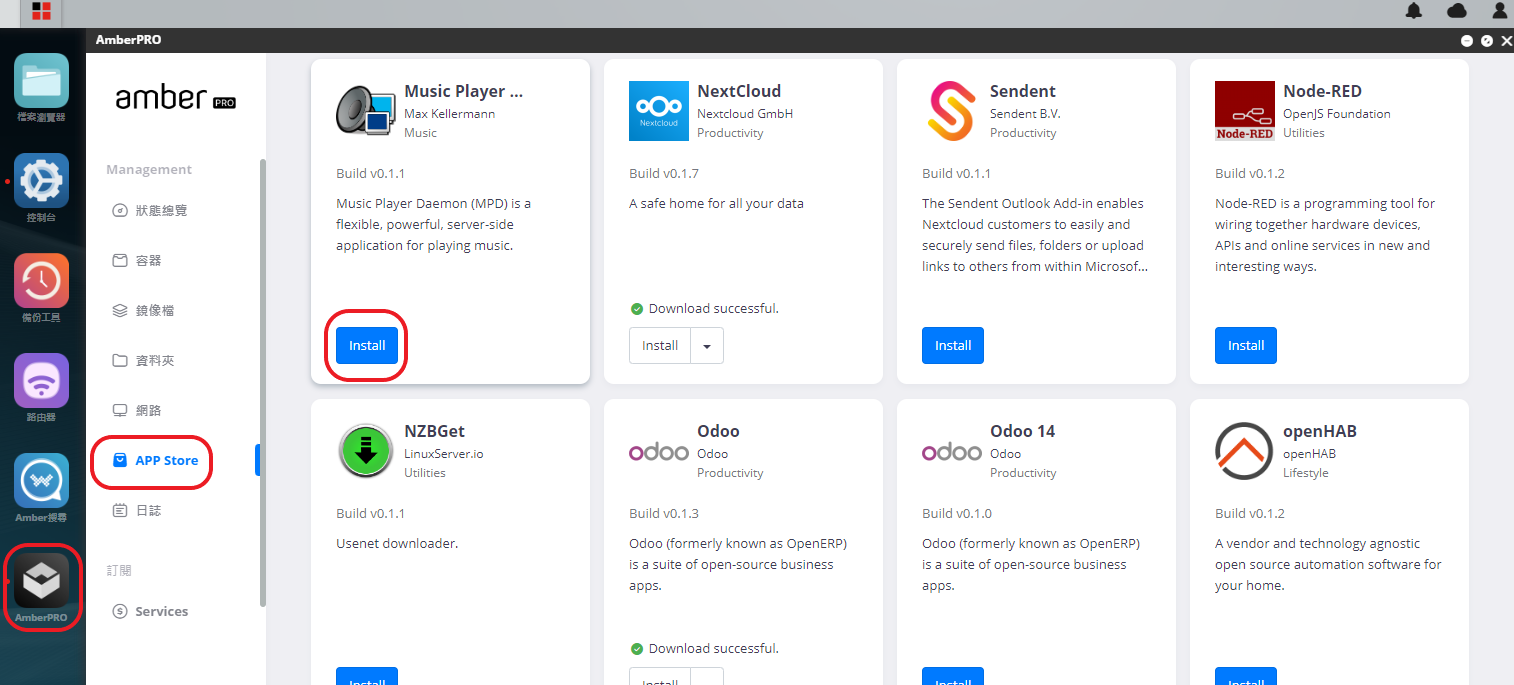Click the openHAB app title
Viewport: 1514px width, 685px height.
(1320, 431)
